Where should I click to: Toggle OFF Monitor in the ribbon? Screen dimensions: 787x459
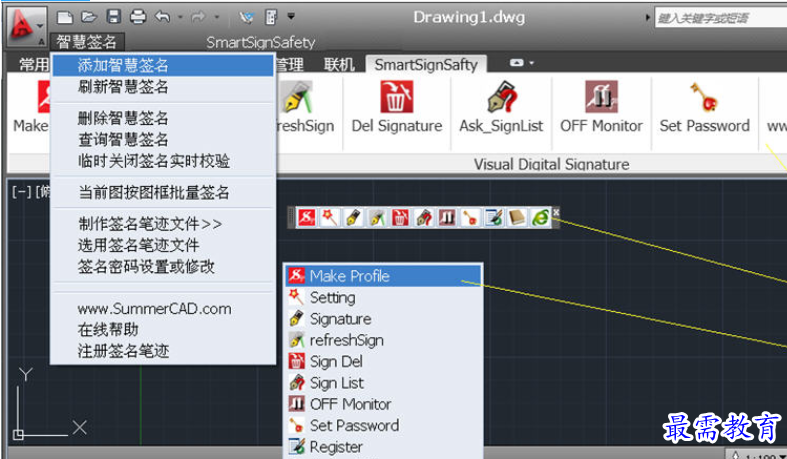601,107
